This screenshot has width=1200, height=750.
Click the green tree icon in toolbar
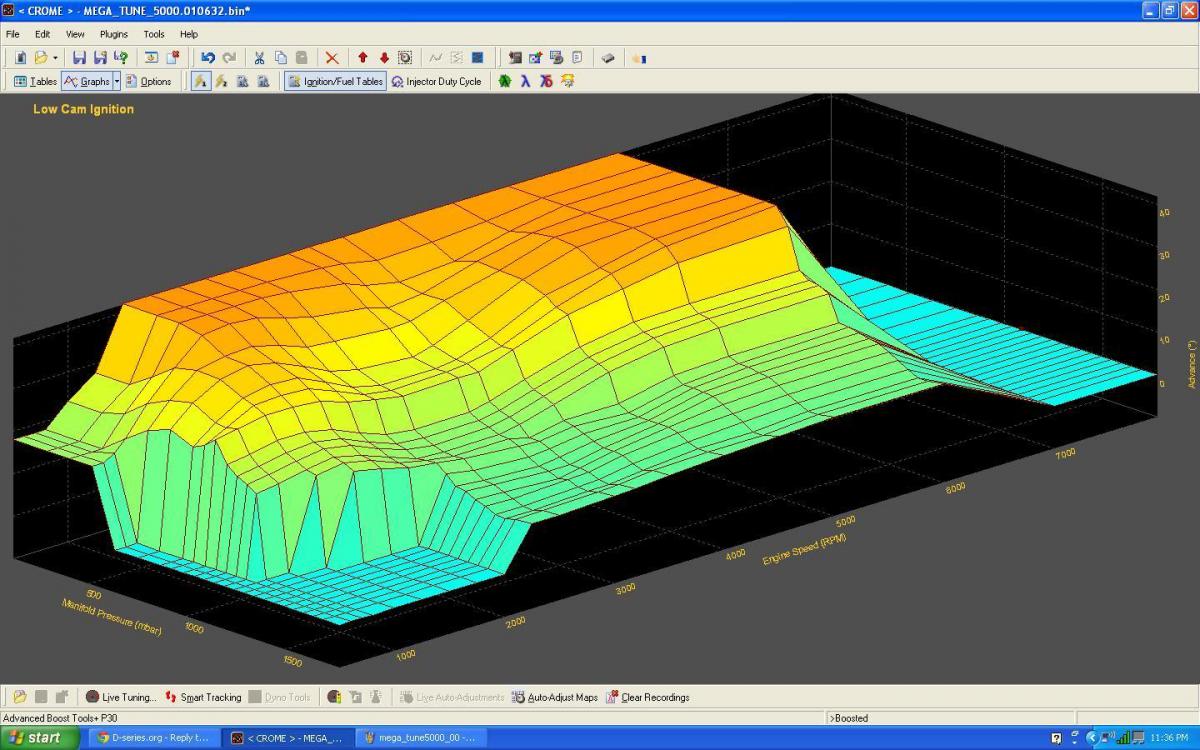coord(505,81)
